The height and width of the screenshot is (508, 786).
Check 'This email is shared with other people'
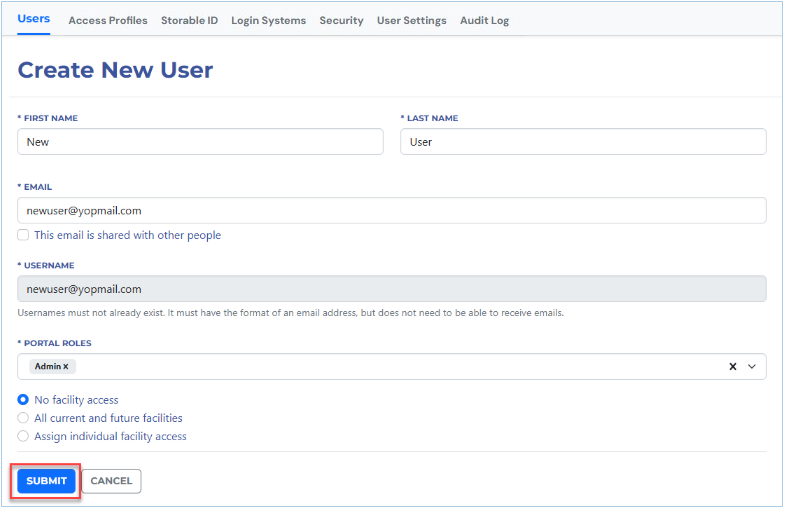(23, 235)
